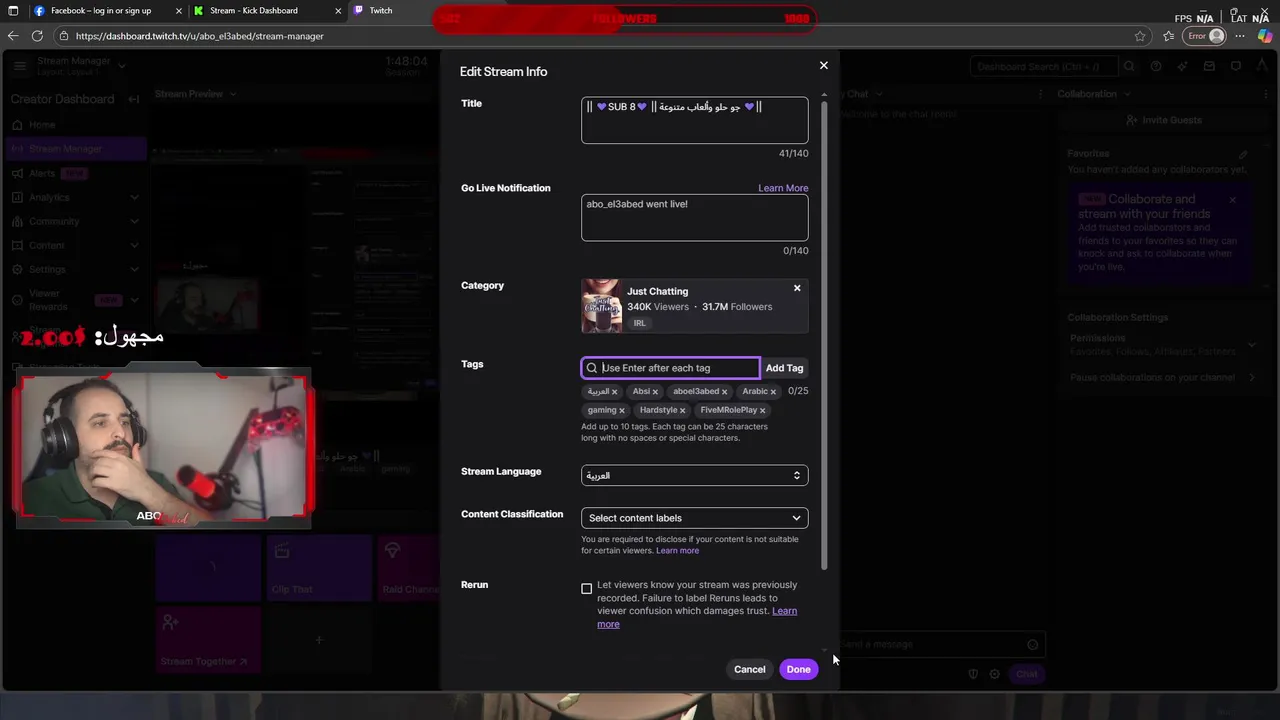Click the Just Chatting category thumbnail
The height and width of the screenshot is (720, 1280).
[601, 306]
